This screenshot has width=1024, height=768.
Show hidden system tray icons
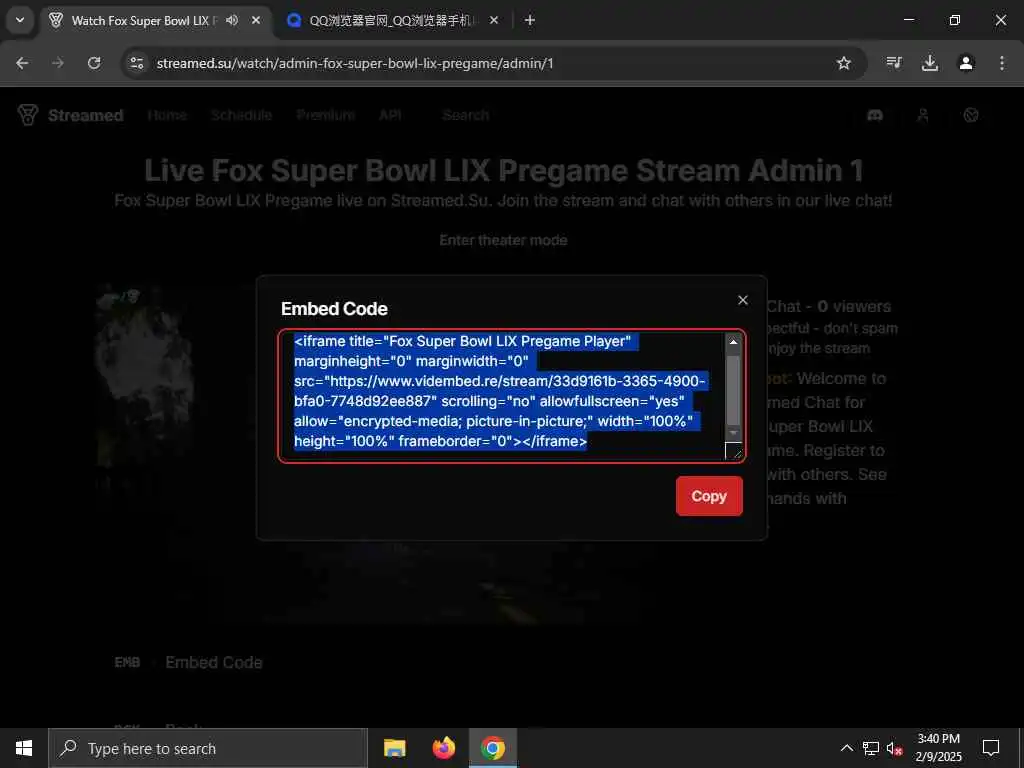coord(846,748)
